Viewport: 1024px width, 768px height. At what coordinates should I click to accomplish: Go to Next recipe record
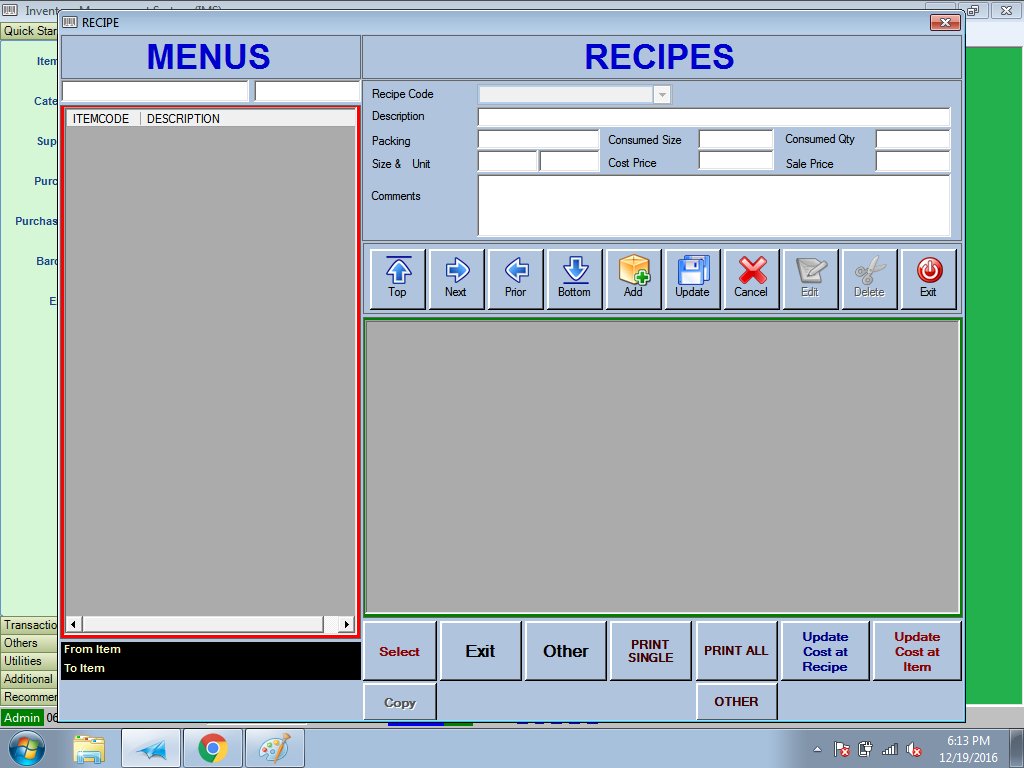tap(456, 278)
